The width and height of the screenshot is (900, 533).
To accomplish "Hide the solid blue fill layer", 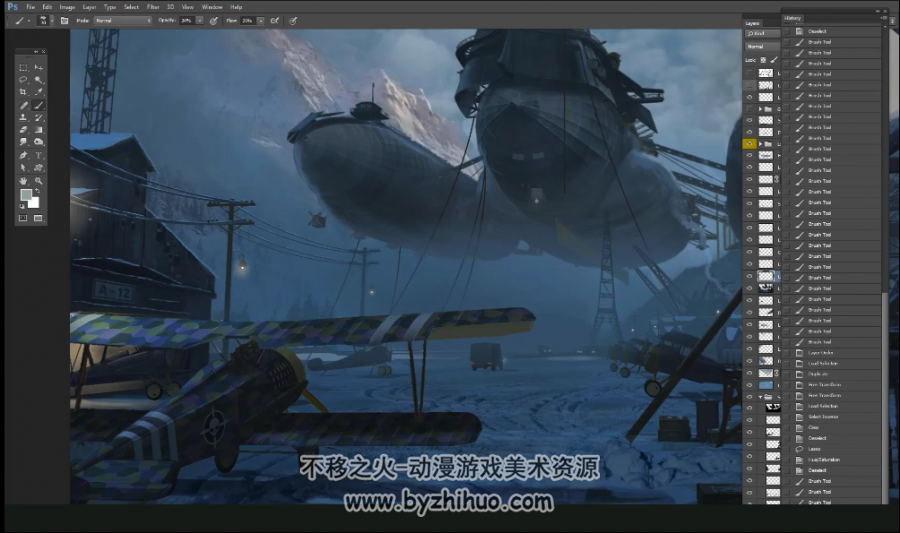I will pyautogui.click(x=749, y=385).
